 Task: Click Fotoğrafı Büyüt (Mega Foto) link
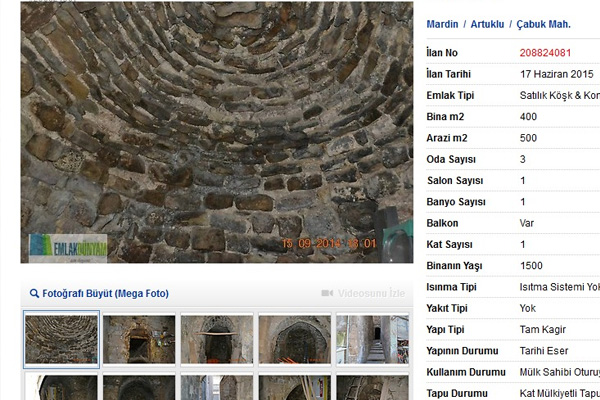[x=105, y=294]
